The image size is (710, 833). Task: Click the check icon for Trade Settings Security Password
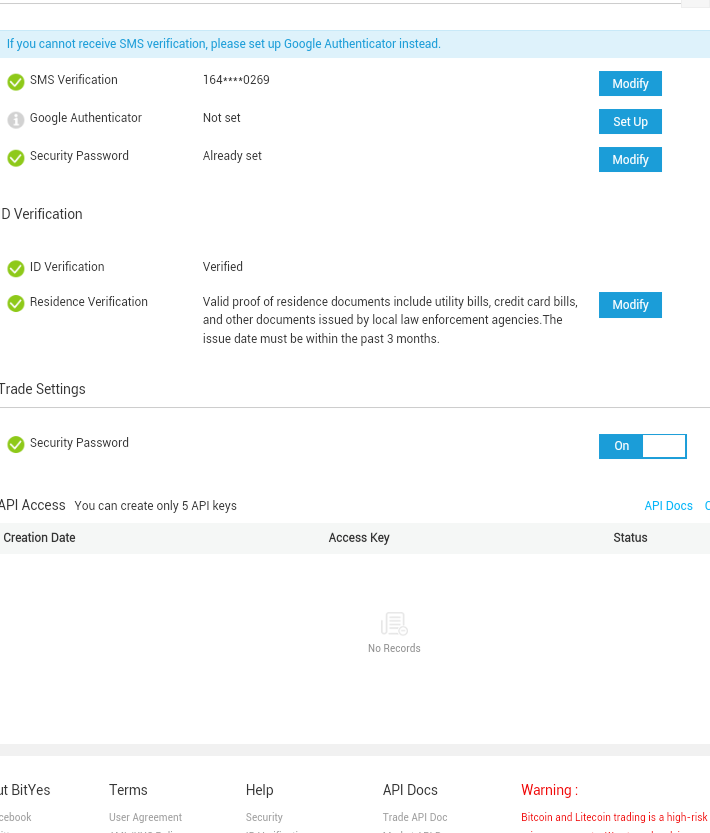pyautogui.click(x=16, y=444)
